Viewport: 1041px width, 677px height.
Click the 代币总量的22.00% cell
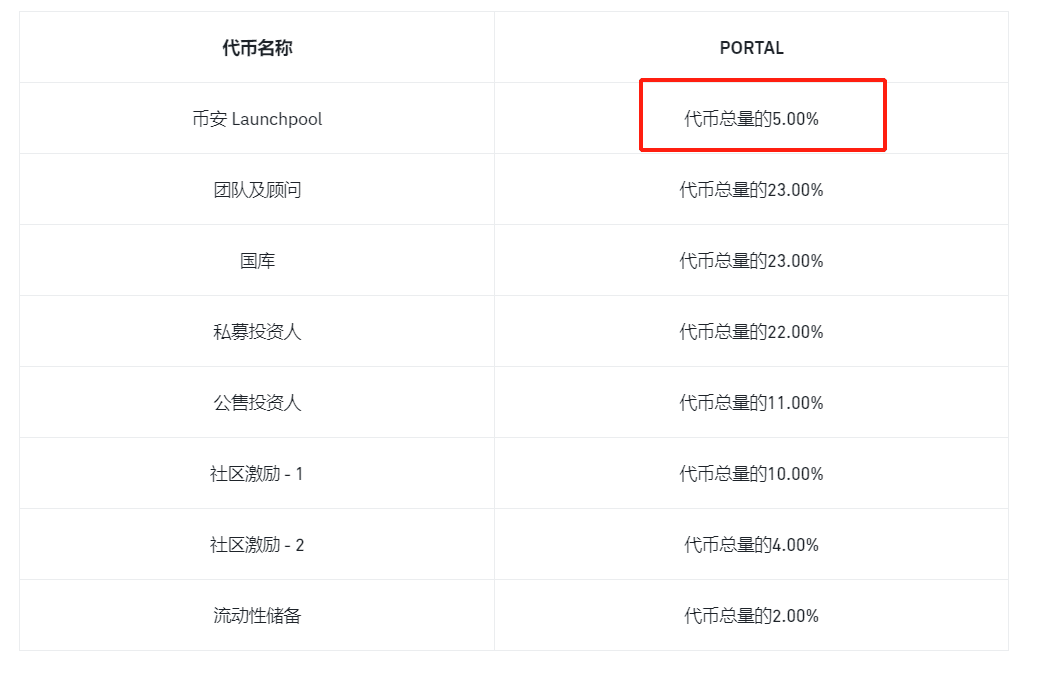pyautogui.click(x=751, y=332)
